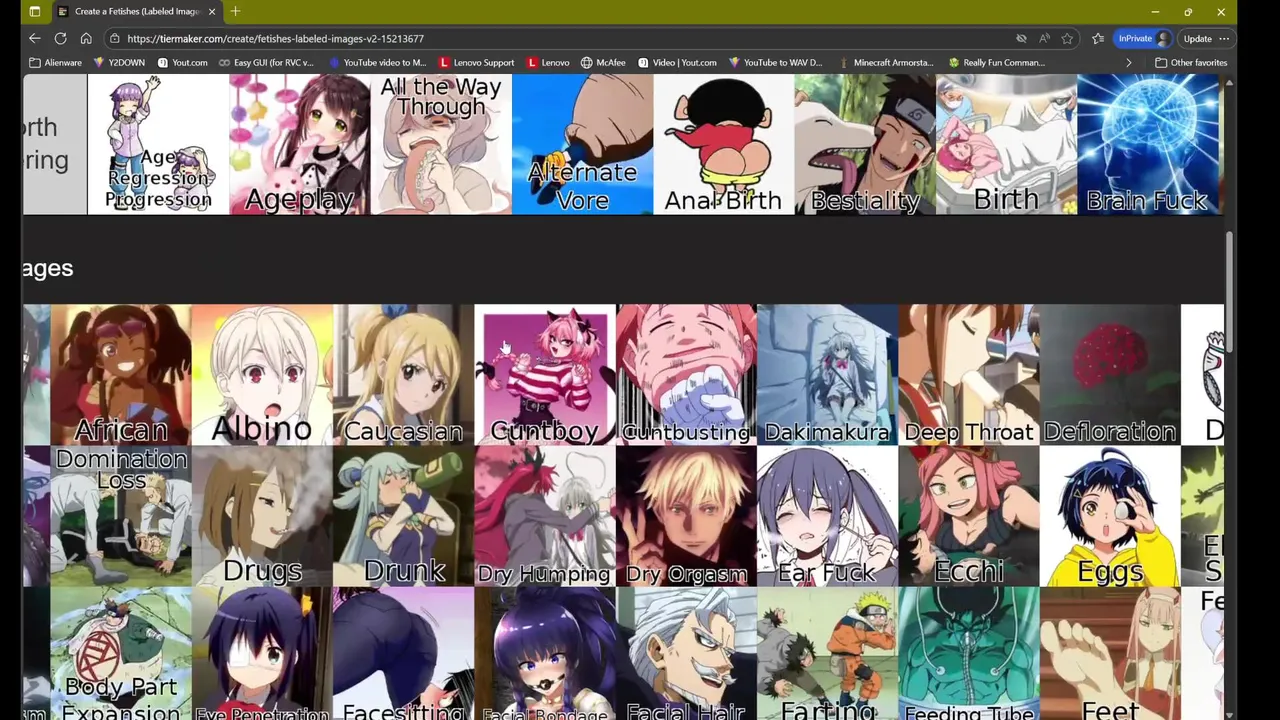Image resolution: width=1280 pixels, height=720 pixels.
Task: Add this page to favorites star
Action: coord(1067,39)
